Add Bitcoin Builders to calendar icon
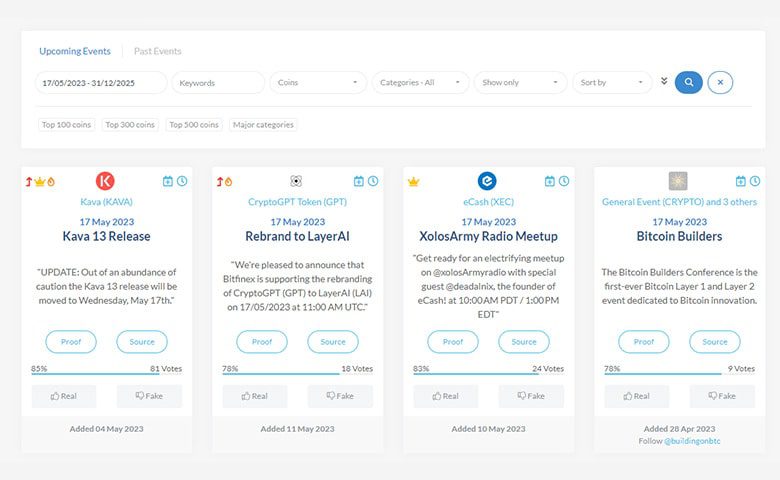This screenshot has width=780, height=480. tap(741, 181)
